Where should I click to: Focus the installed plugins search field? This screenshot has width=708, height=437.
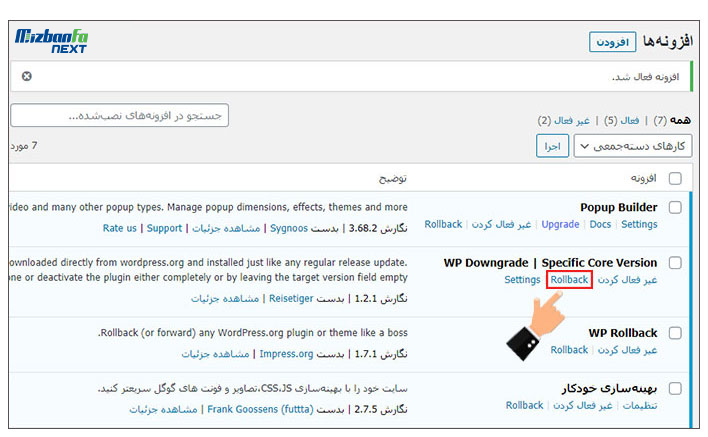[x=120, y=116]
